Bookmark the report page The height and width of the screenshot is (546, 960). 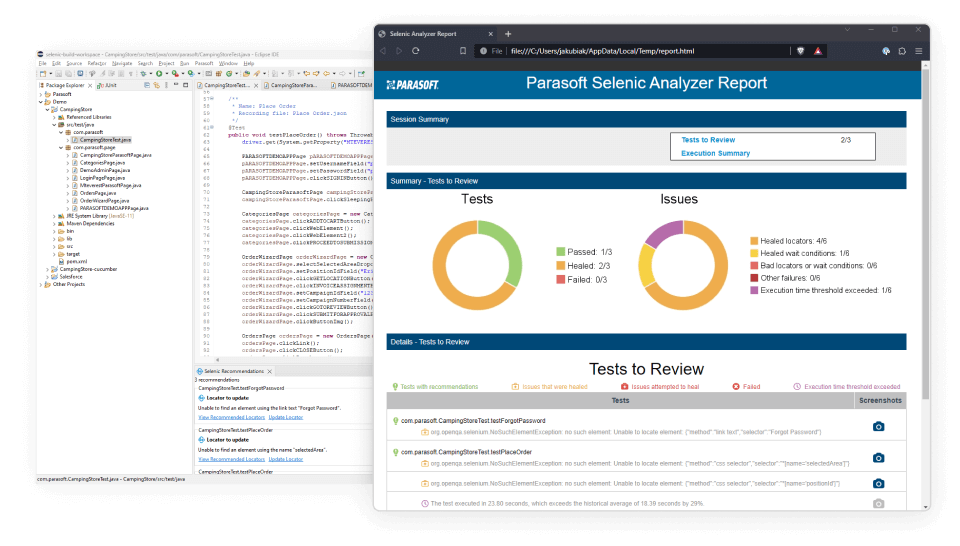[x=463, y=51]
